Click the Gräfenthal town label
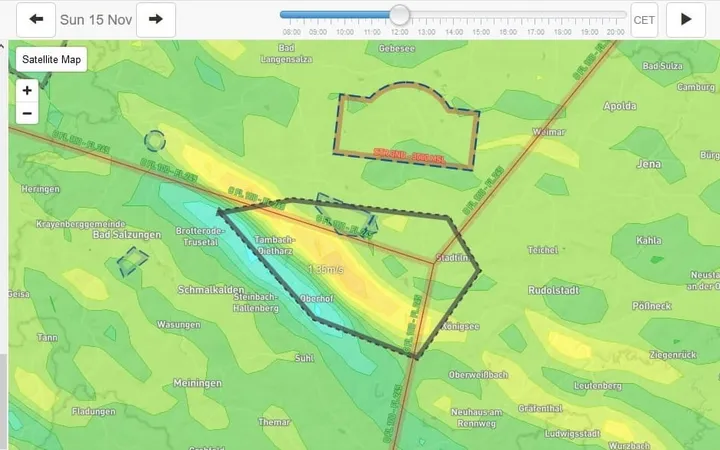 coord(540,408)
